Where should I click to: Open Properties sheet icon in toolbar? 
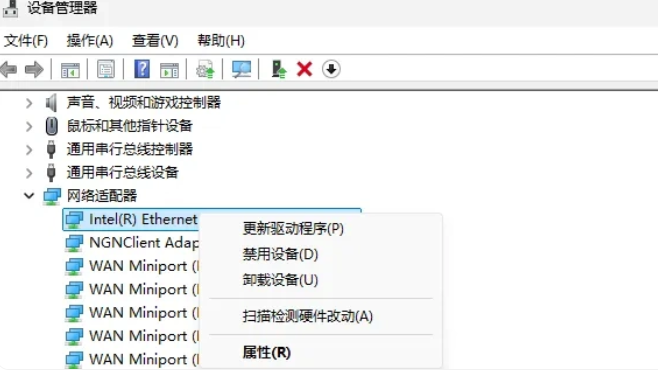106,69
